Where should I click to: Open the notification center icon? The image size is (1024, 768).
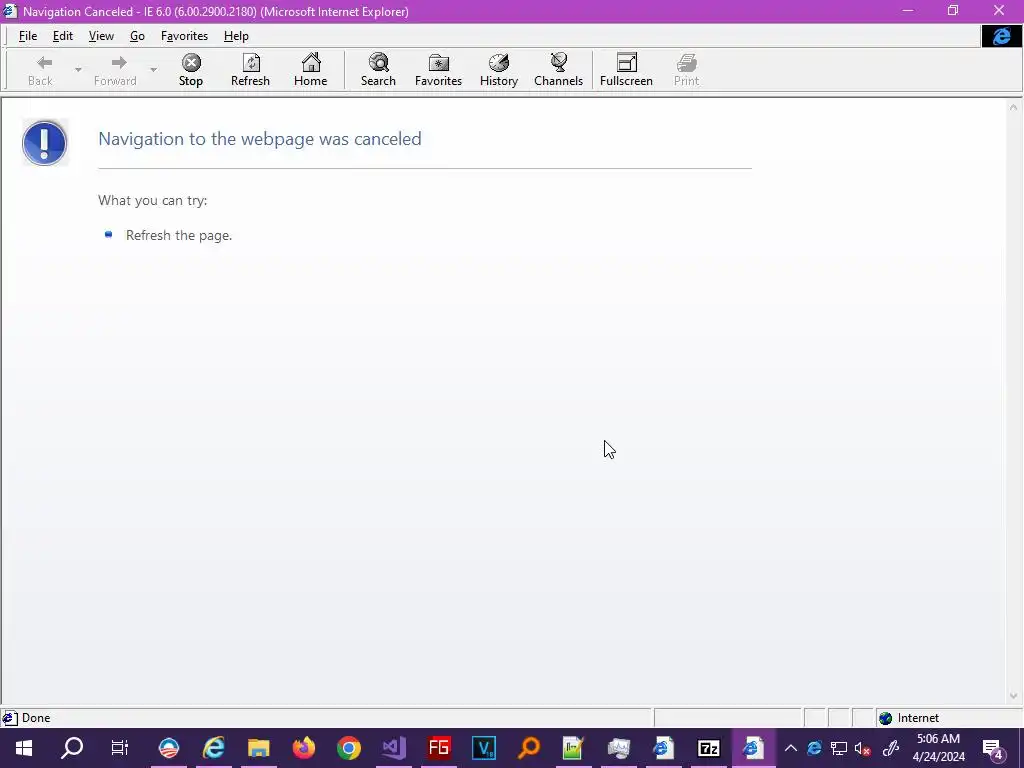click(x=993, y=748)
